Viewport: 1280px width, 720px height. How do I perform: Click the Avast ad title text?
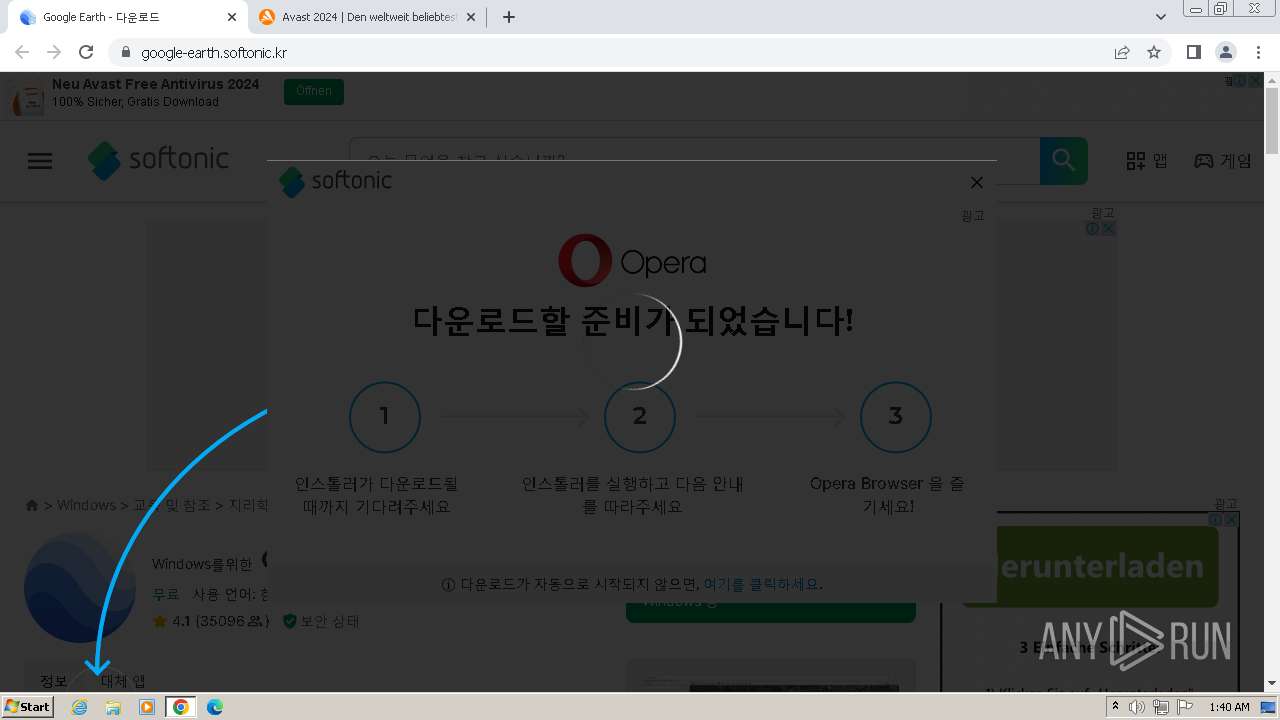pyautogui.click(x=155, y=84)
